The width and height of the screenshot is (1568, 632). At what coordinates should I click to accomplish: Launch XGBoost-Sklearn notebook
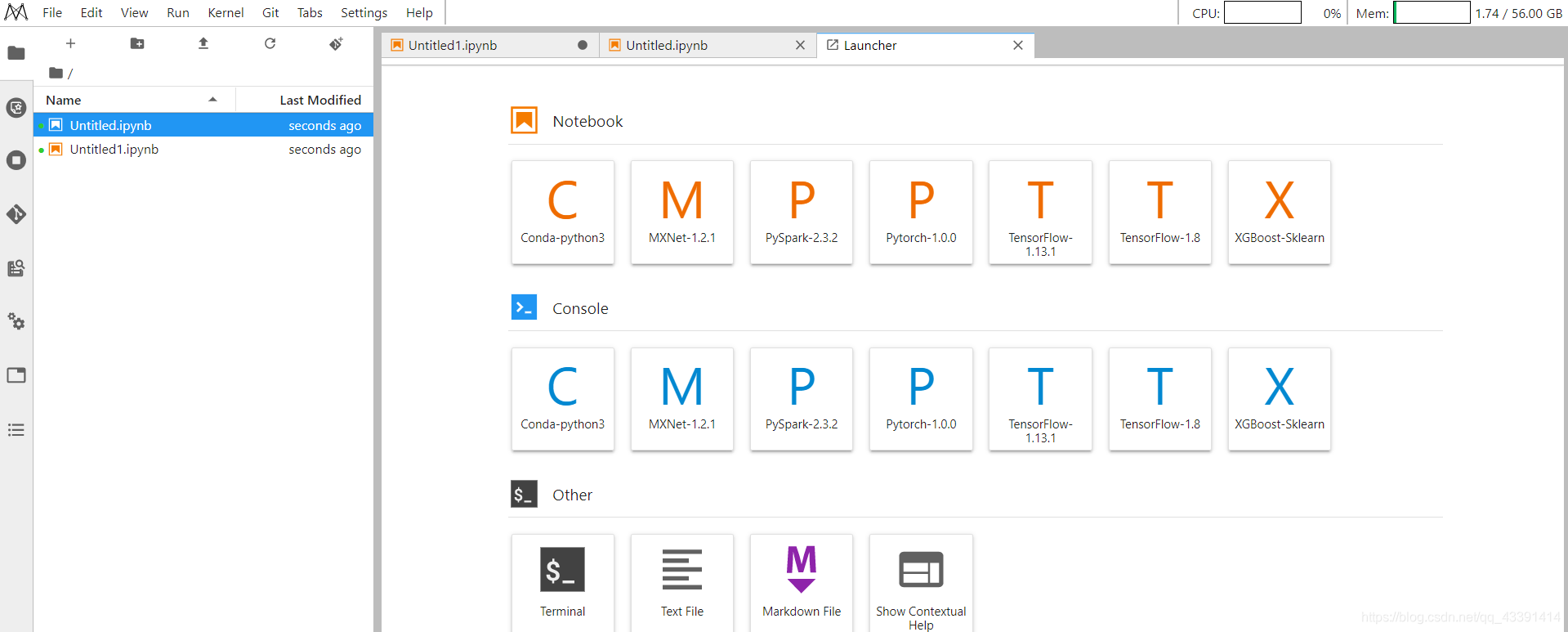tap(1280, 212)
